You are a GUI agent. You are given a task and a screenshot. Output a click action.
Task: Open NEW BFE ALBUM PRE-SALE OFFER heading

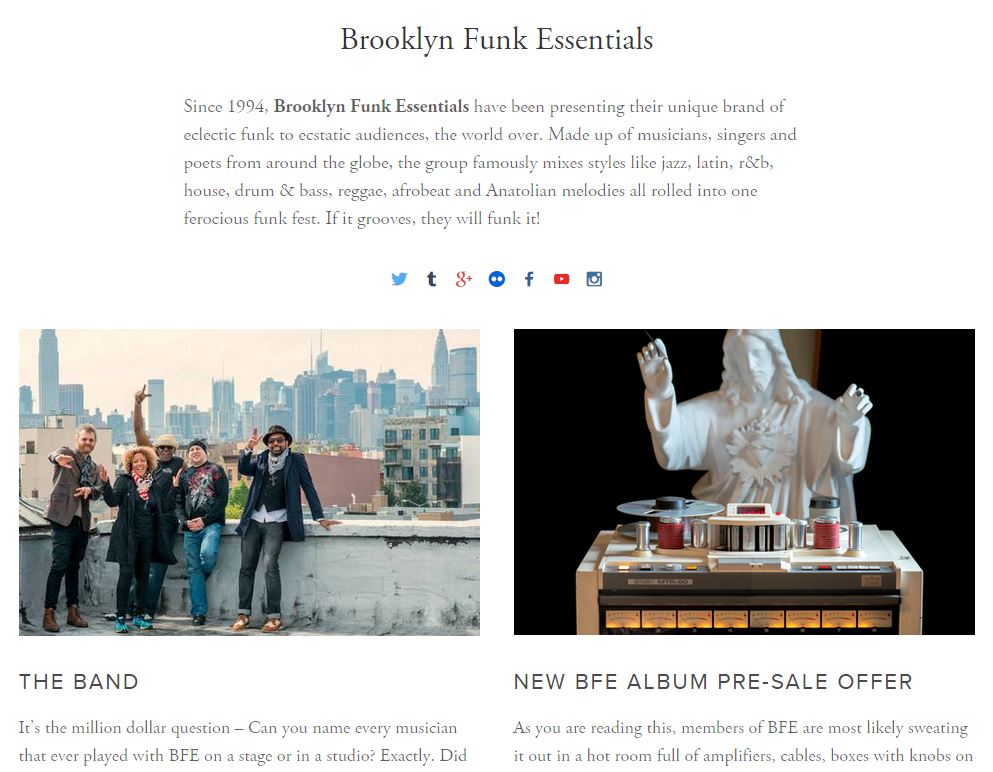coord(713,681)
